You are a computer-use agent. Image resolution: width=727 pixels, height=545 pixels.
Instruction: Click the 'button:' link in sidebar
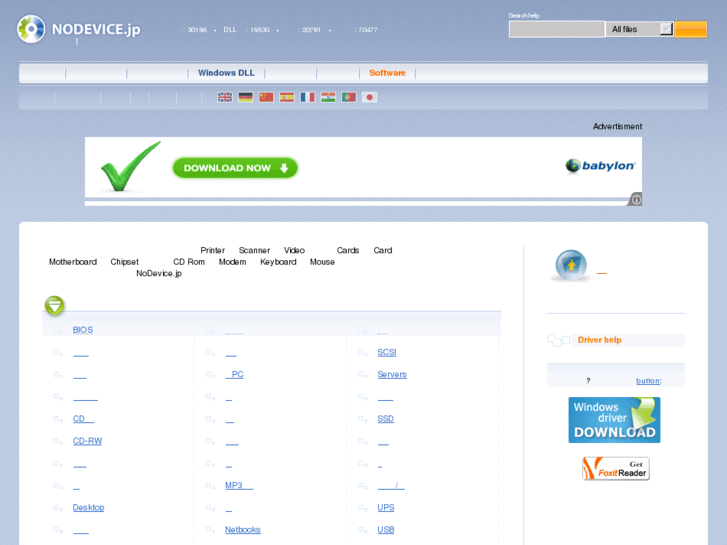pyautogui.click(x=649, y=380)
